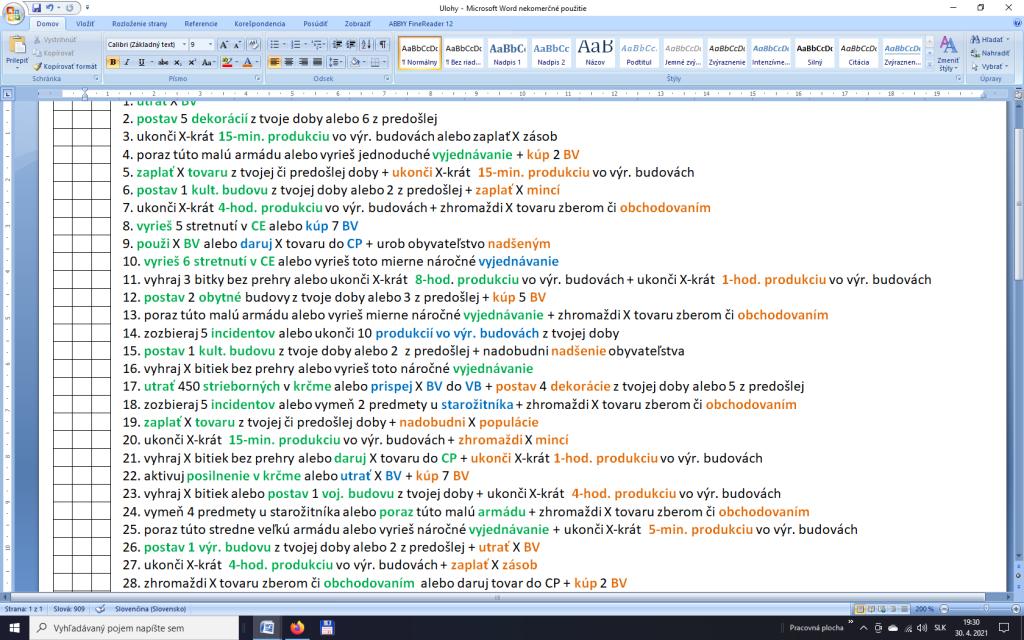Sort the selected text alphabetically
This screenshot has width=1024, height=640.
[366, 44]
